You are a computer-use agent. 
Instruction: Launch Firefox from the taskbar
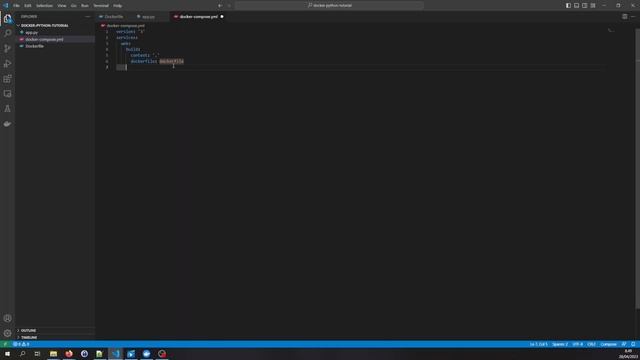tap(69, 354)
